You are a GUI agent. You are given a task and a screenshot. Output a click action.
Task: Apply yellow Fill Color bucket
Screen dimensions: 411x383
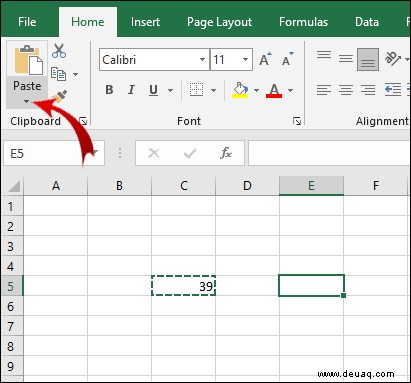(x=240, y=90)
